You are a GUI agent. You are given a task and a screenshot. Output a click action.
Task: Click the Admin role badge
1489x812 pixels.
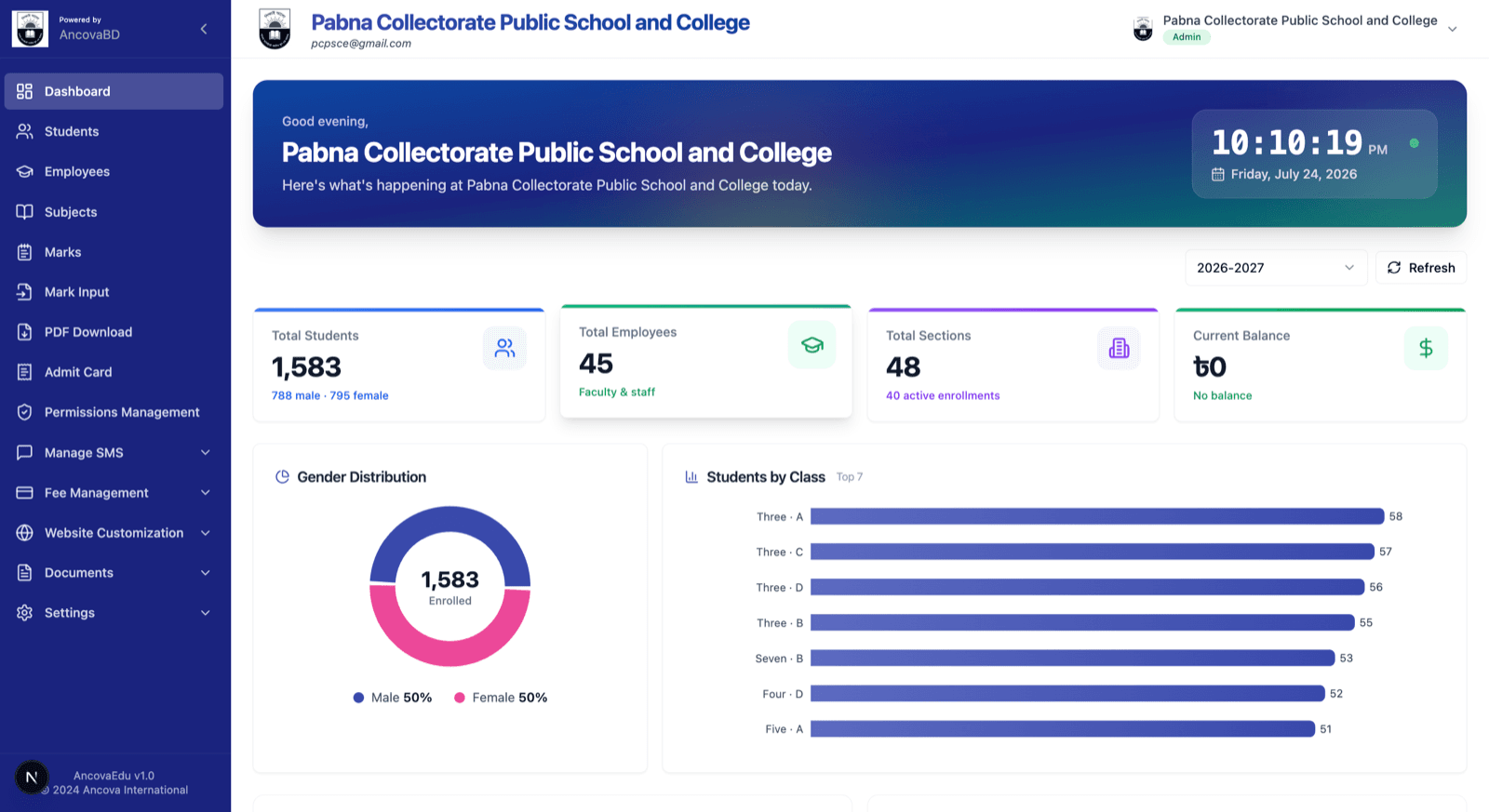[x=1187, y=37]
